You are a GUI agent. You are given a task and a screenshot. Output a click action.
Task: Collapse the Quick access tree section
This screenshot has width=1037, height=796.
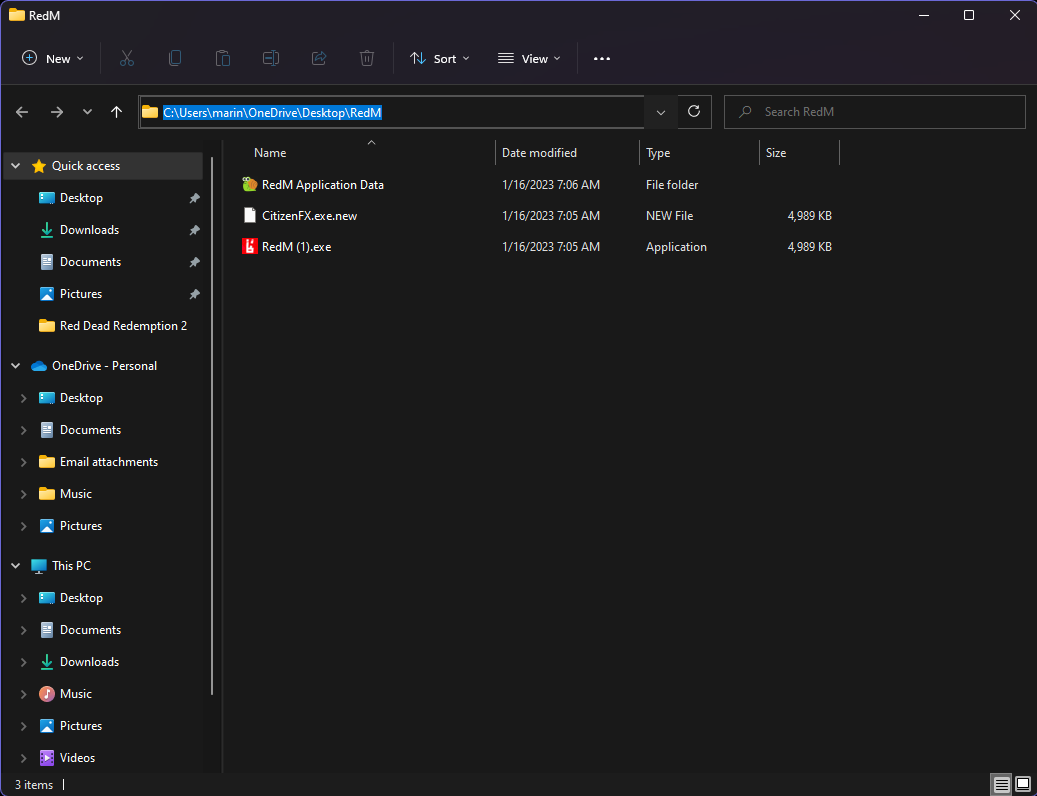pos(16,166)
